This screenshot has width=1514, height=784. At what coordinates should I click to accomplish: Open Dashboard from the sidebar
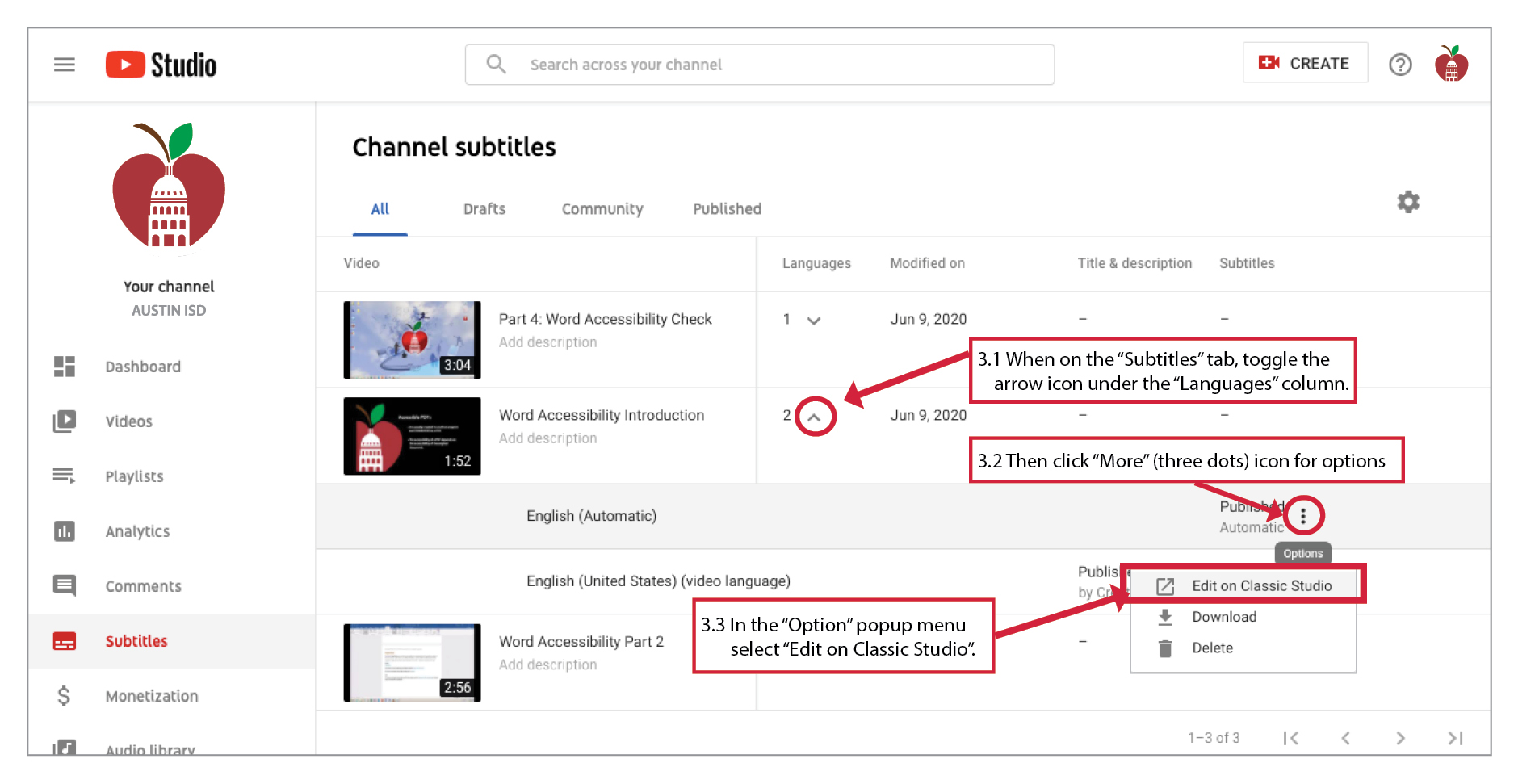tap(142, 367)
